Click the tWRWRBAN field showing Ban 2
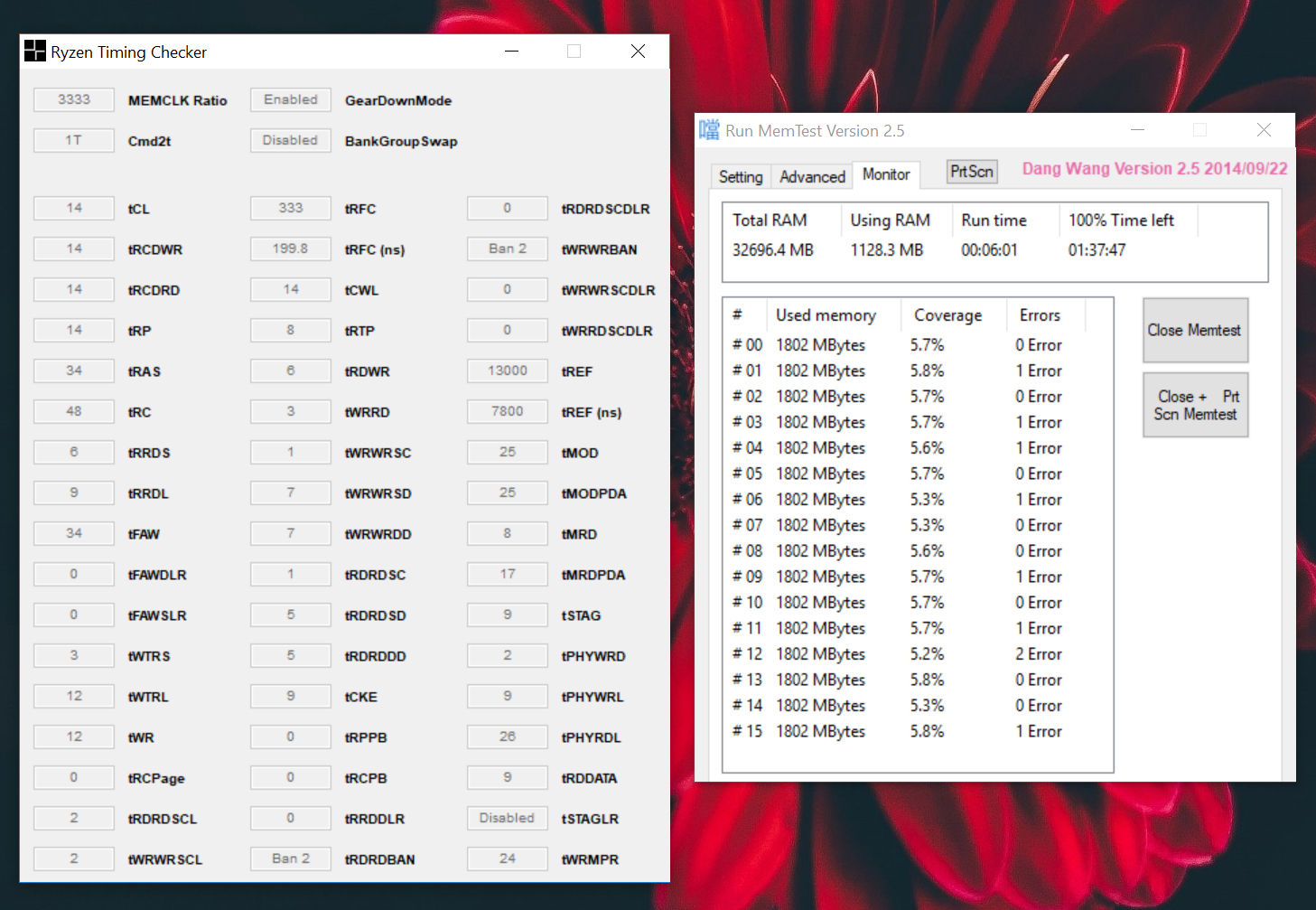This screenshot has width=1316, height=910. click(x=508, y=249)
